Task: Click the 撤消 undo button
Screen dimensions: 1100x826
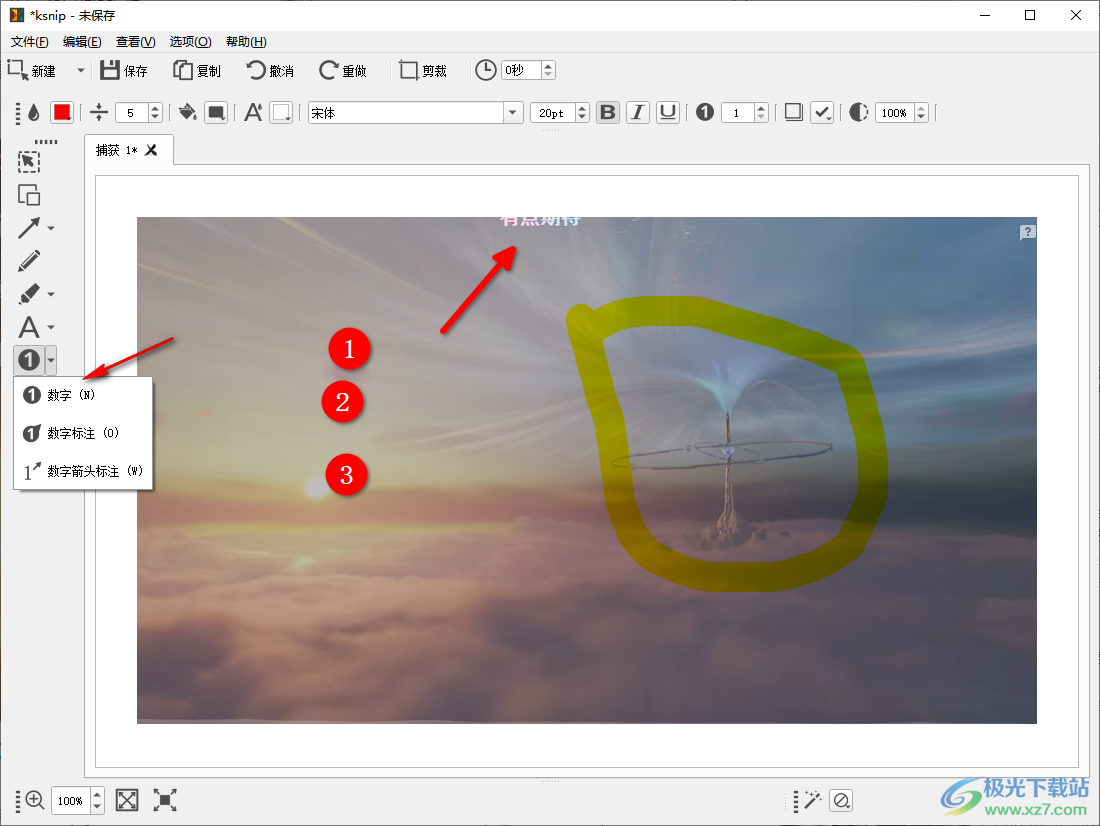Action: 269,71
